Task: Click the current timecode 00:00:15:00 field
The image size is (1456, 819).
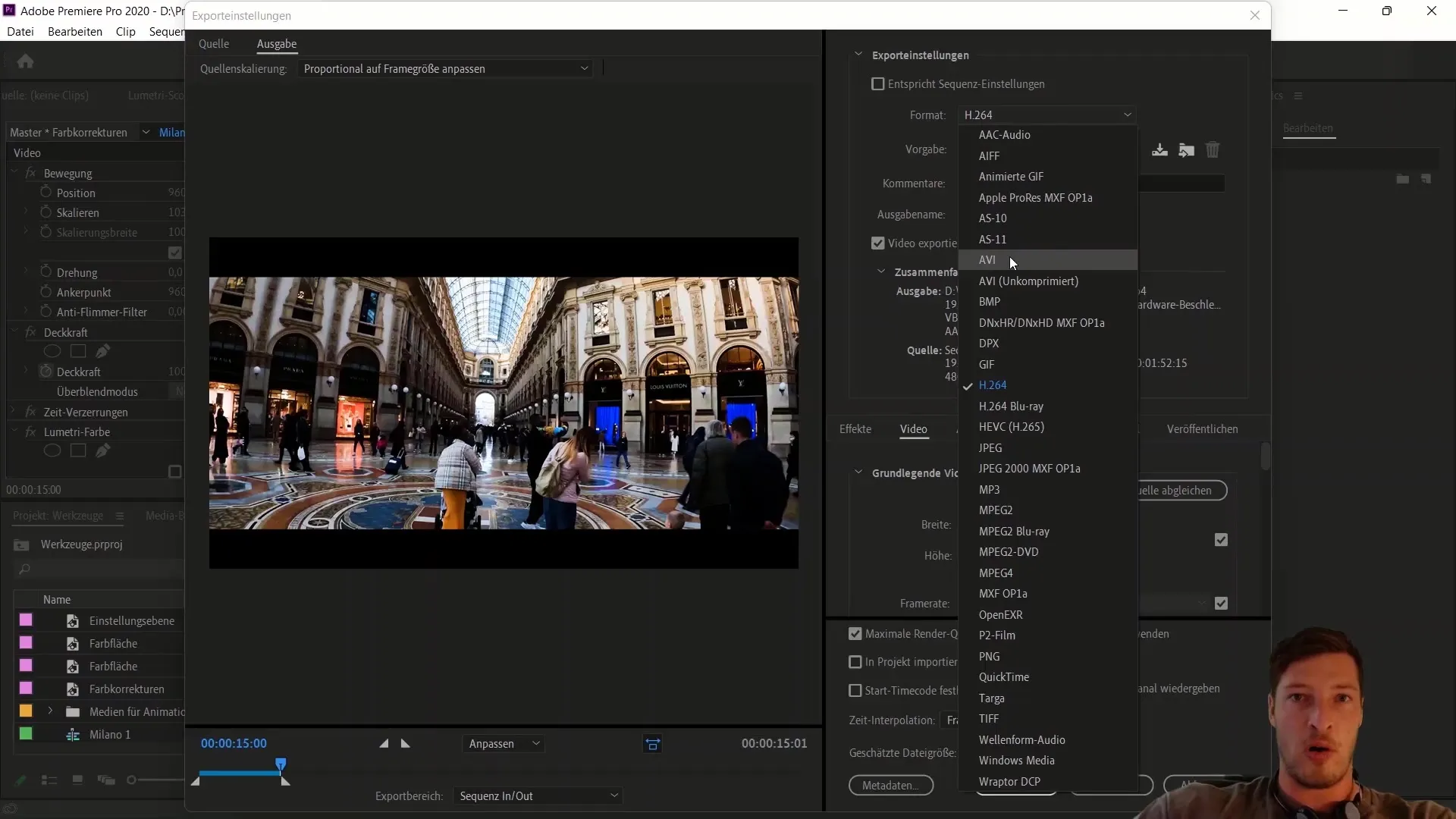Action: [x=234, y=744]
